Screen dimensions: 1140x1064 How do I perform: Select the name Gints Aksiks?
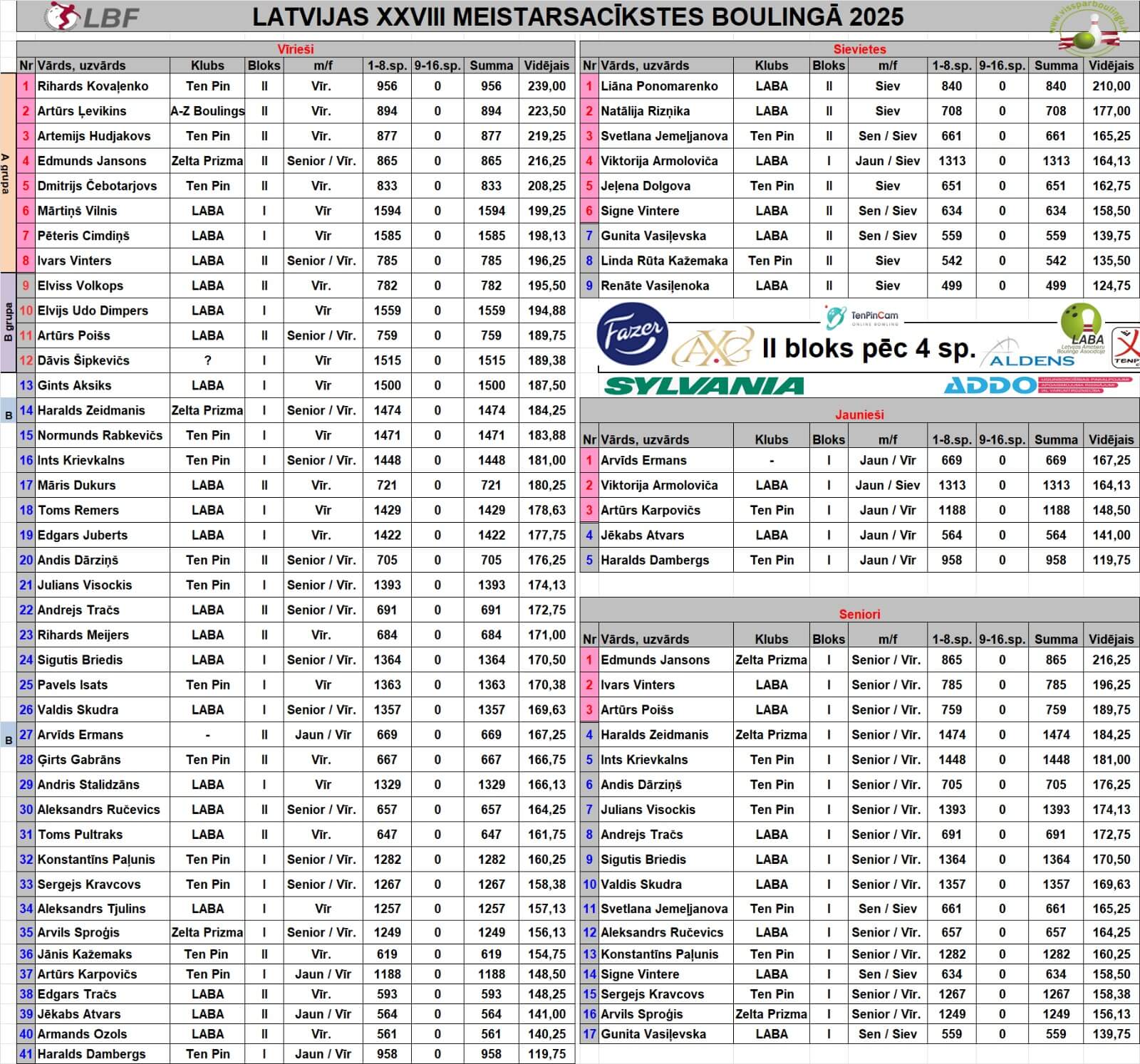pos(74,385)
